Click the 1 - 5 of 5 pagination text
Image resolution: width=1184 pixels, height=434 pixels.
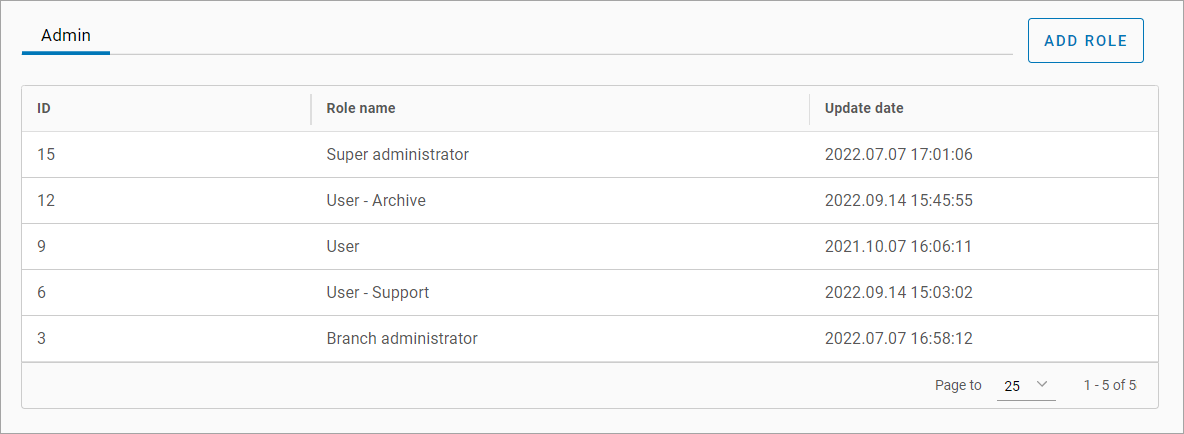(x=1110, y=385)
